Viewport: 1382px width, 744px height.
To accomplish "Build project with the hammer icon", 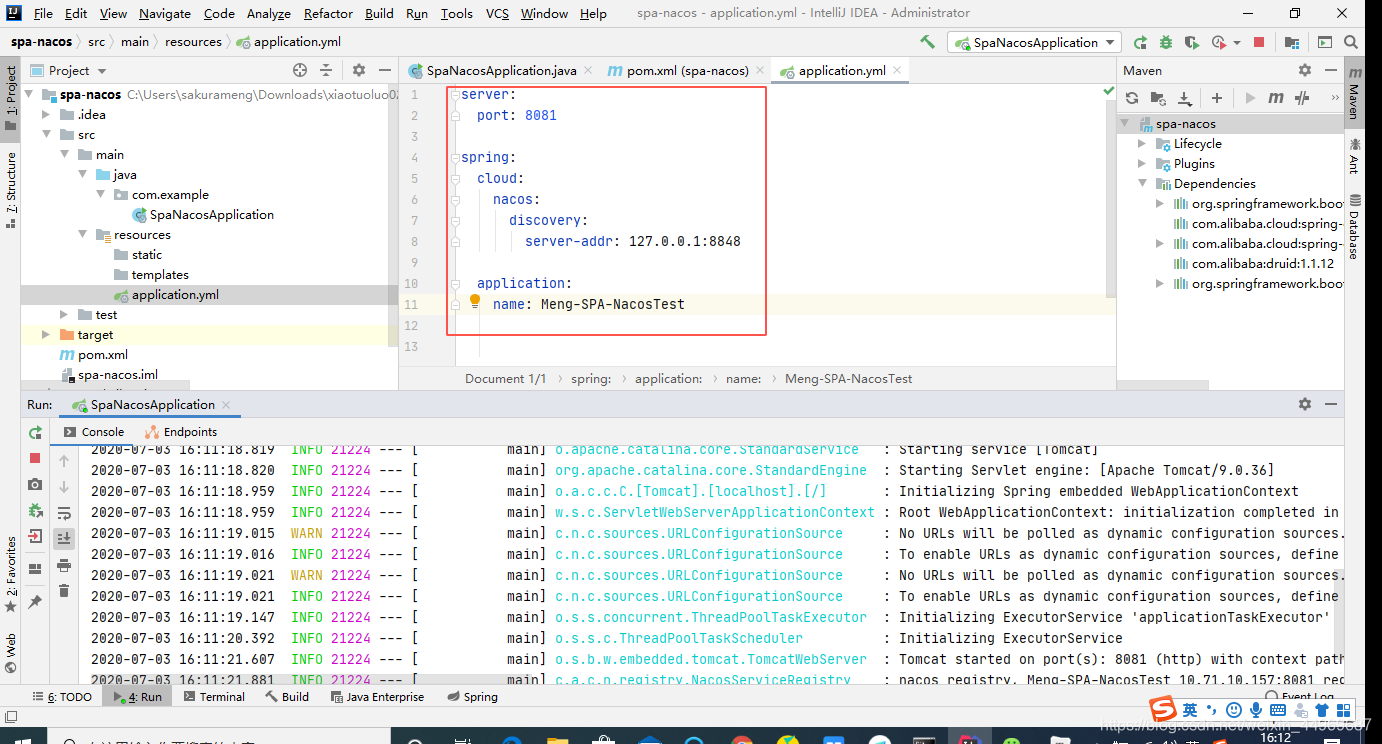I will pyautogui.click(x=928, y=42).
